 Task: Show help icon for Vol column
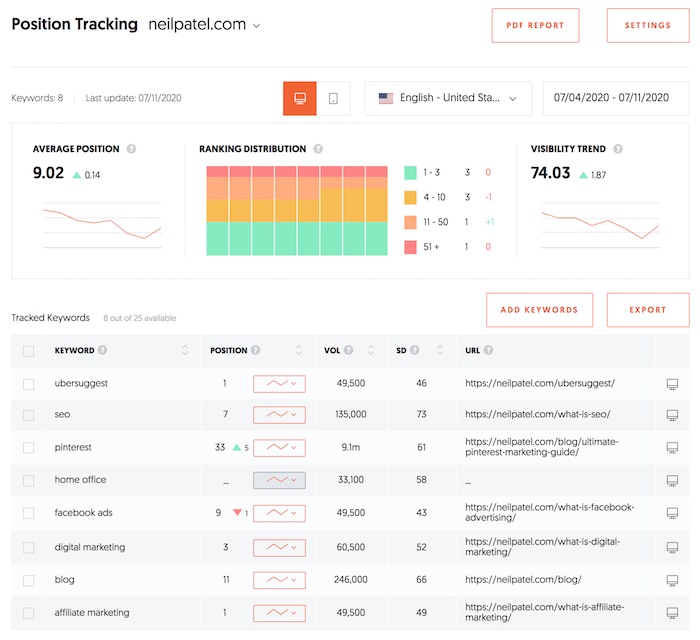click(349, 350)
